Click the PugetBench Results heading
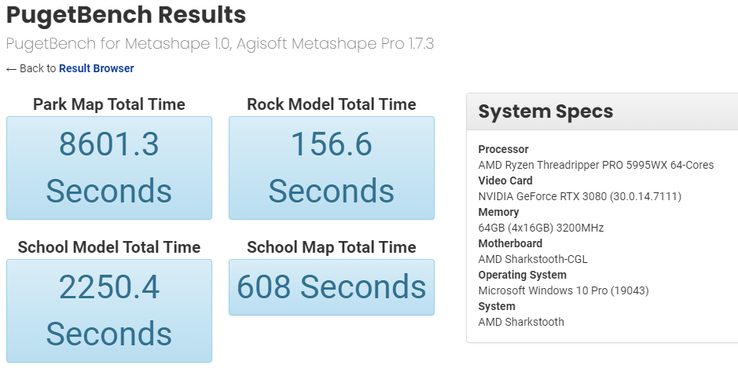This screenshot has width=738, height=376. point(126,15)
